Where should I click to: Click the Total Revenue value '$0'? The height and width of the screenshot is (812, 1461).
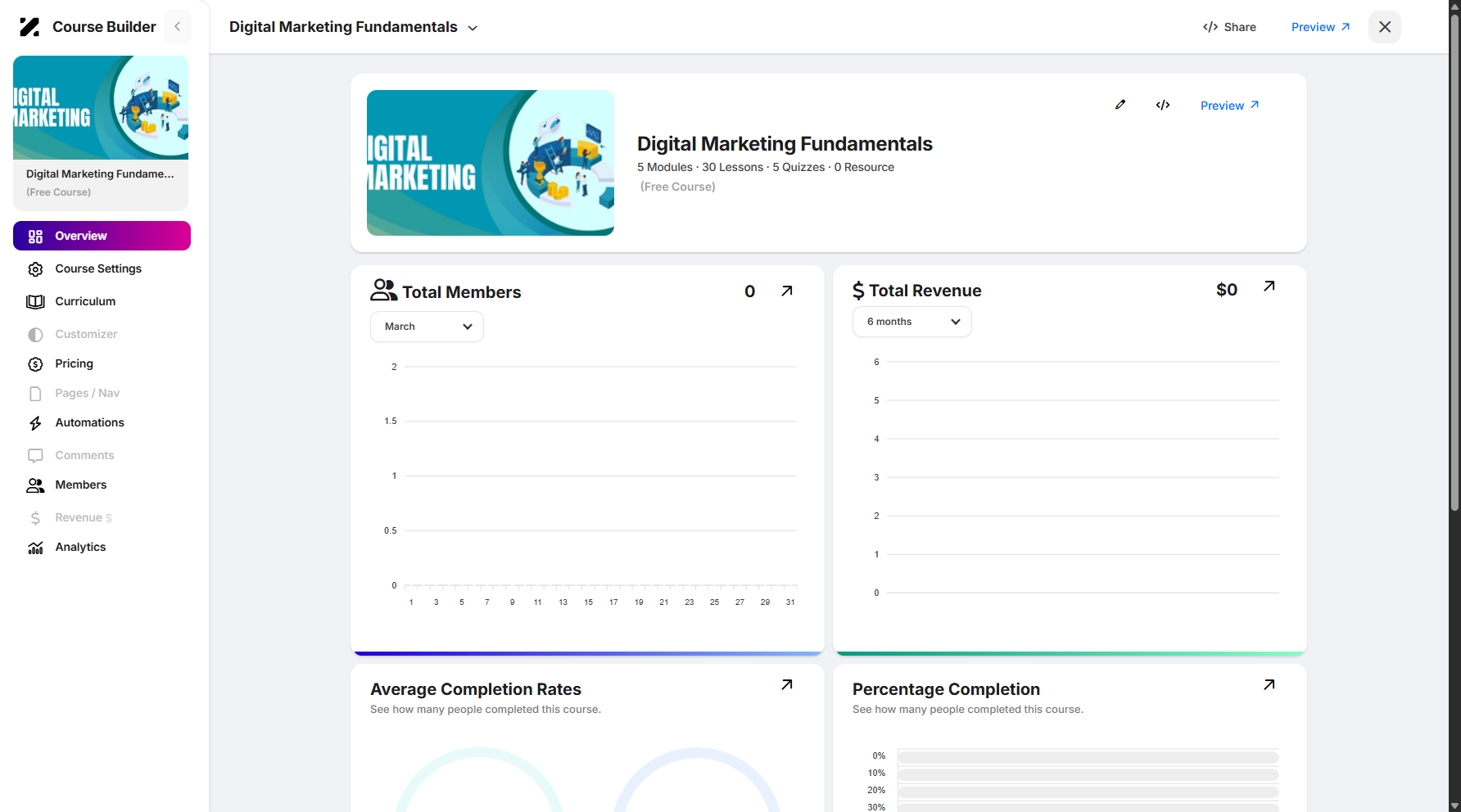coord(1227,290)
